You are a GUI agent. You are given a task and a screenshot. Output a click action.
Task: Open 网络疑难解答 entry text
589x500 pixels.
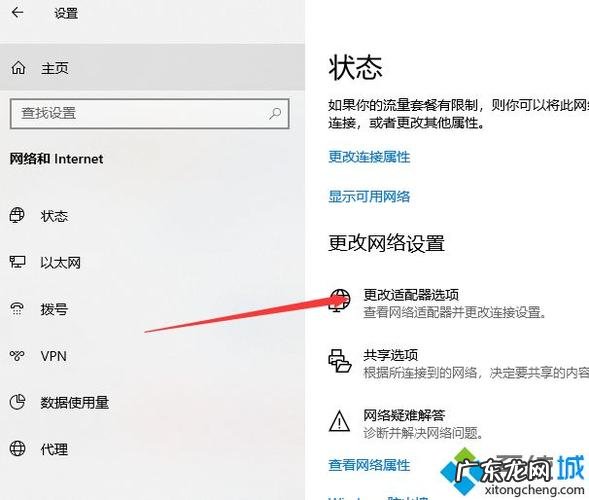404,415
